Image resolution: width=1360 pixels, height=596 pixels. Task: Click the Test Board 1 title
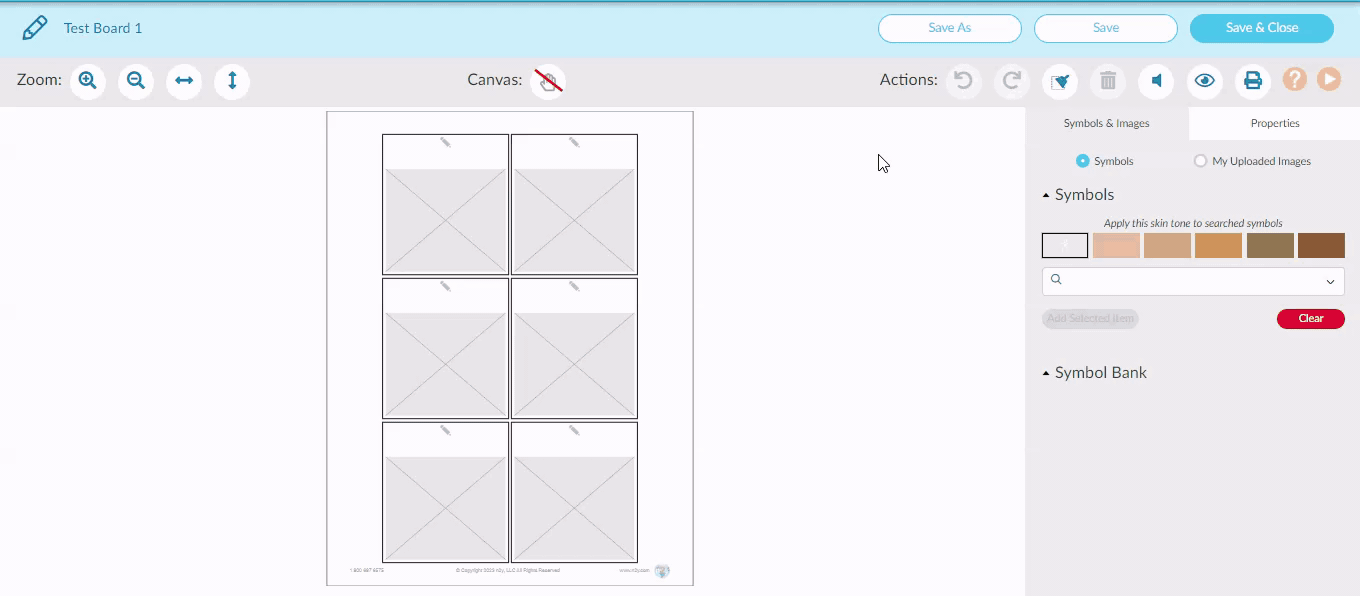click(x=103, y=28)
